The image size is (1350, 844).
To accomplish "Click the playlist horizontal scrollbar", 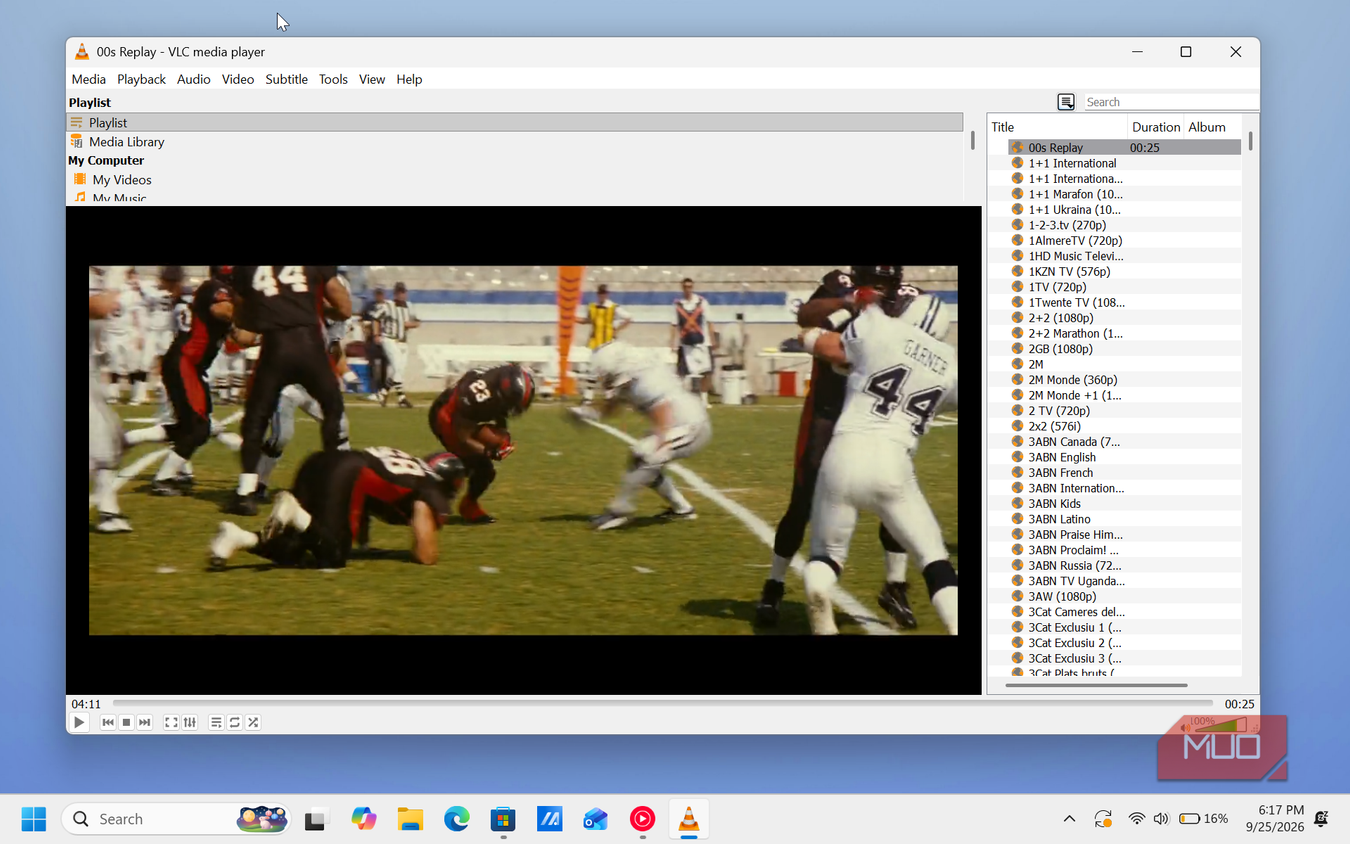I will click(x=1096, y=686).
